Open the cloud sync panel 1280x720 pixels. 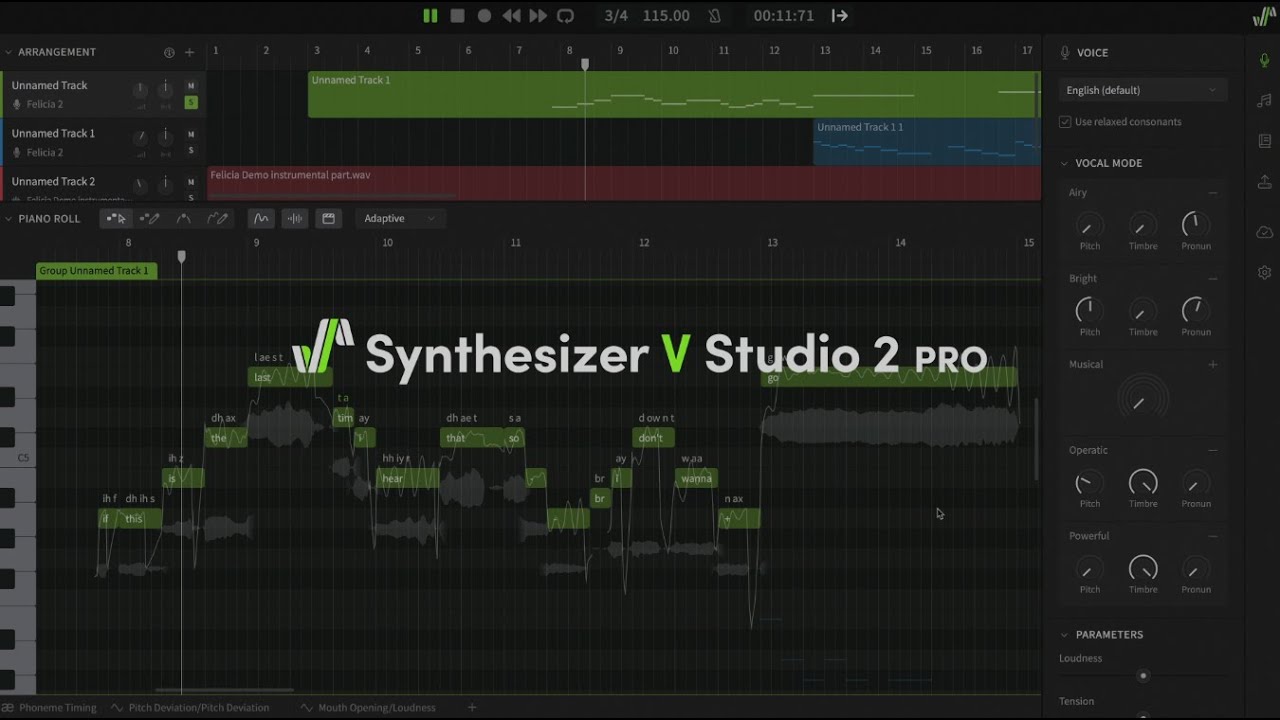(1263, 231)
